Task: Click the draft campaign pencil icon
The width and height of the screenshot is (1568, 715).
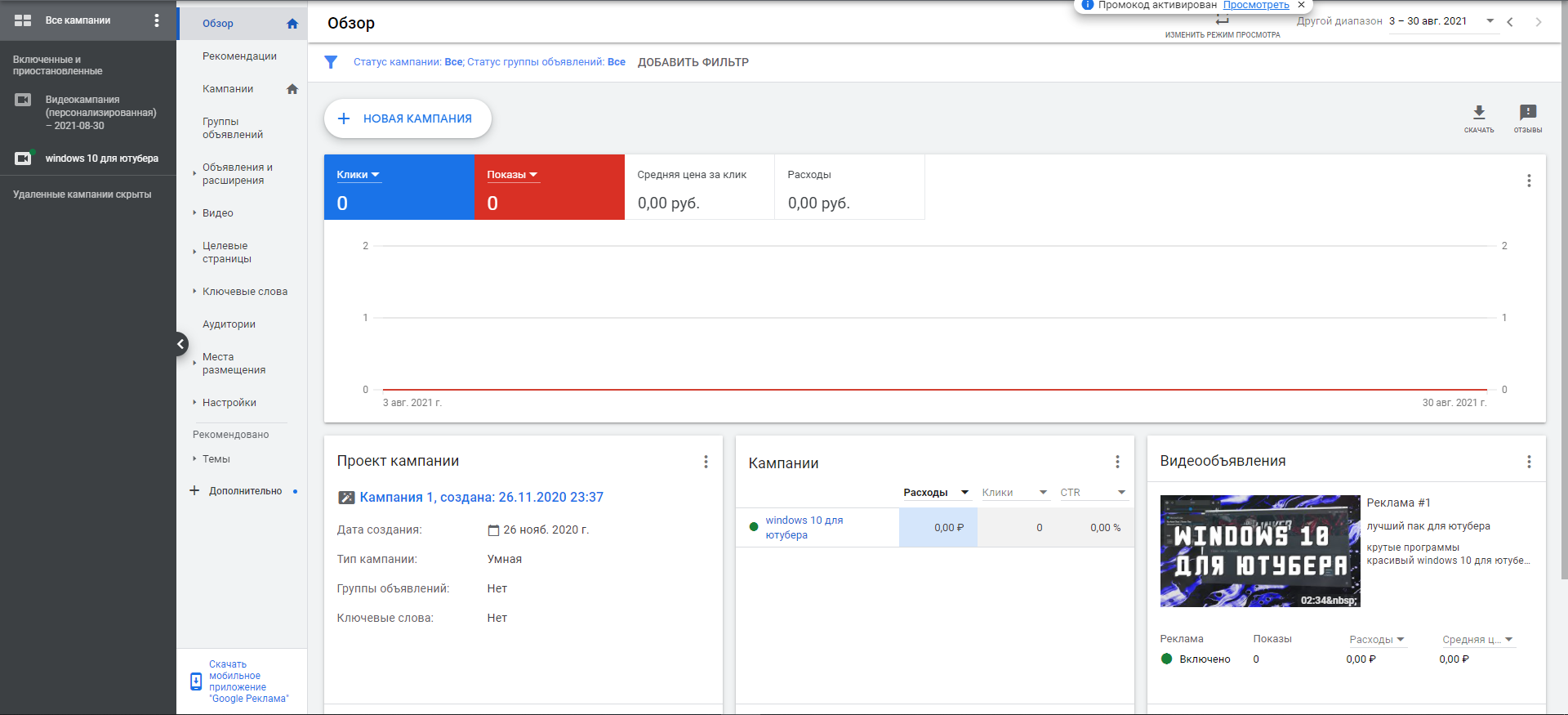Action: [346, 498]
